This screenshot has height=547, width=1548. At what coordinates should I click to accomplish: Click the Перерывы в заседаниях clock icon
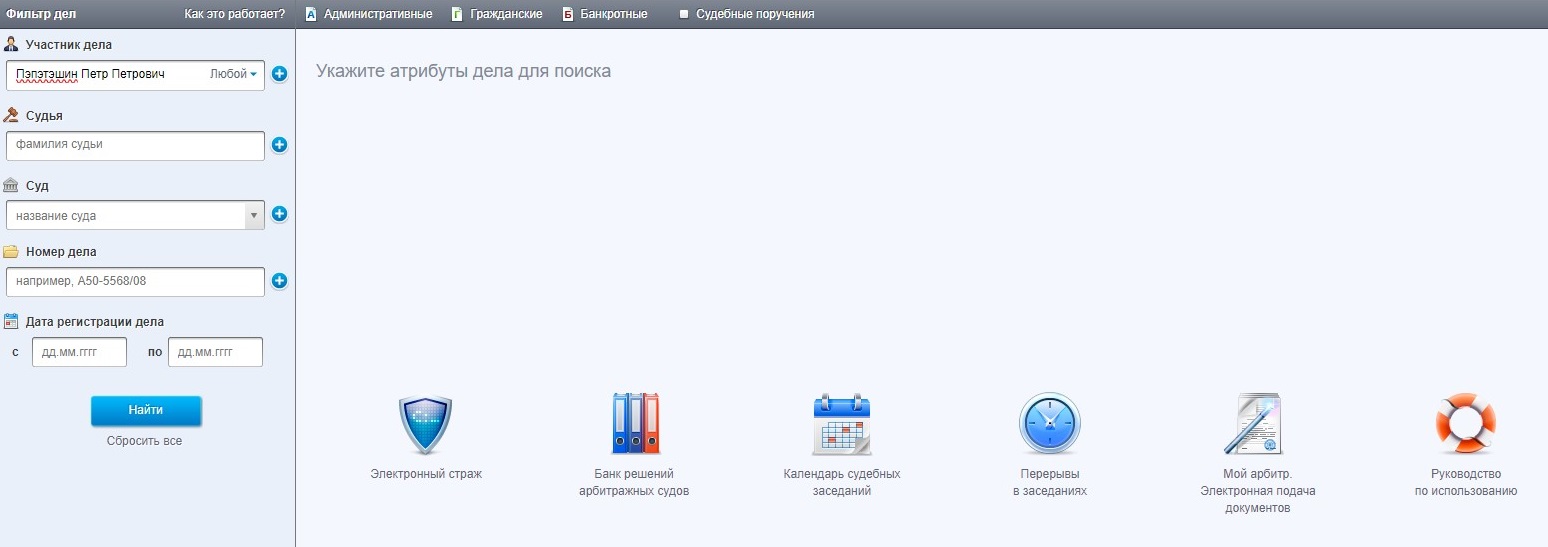1049,424
